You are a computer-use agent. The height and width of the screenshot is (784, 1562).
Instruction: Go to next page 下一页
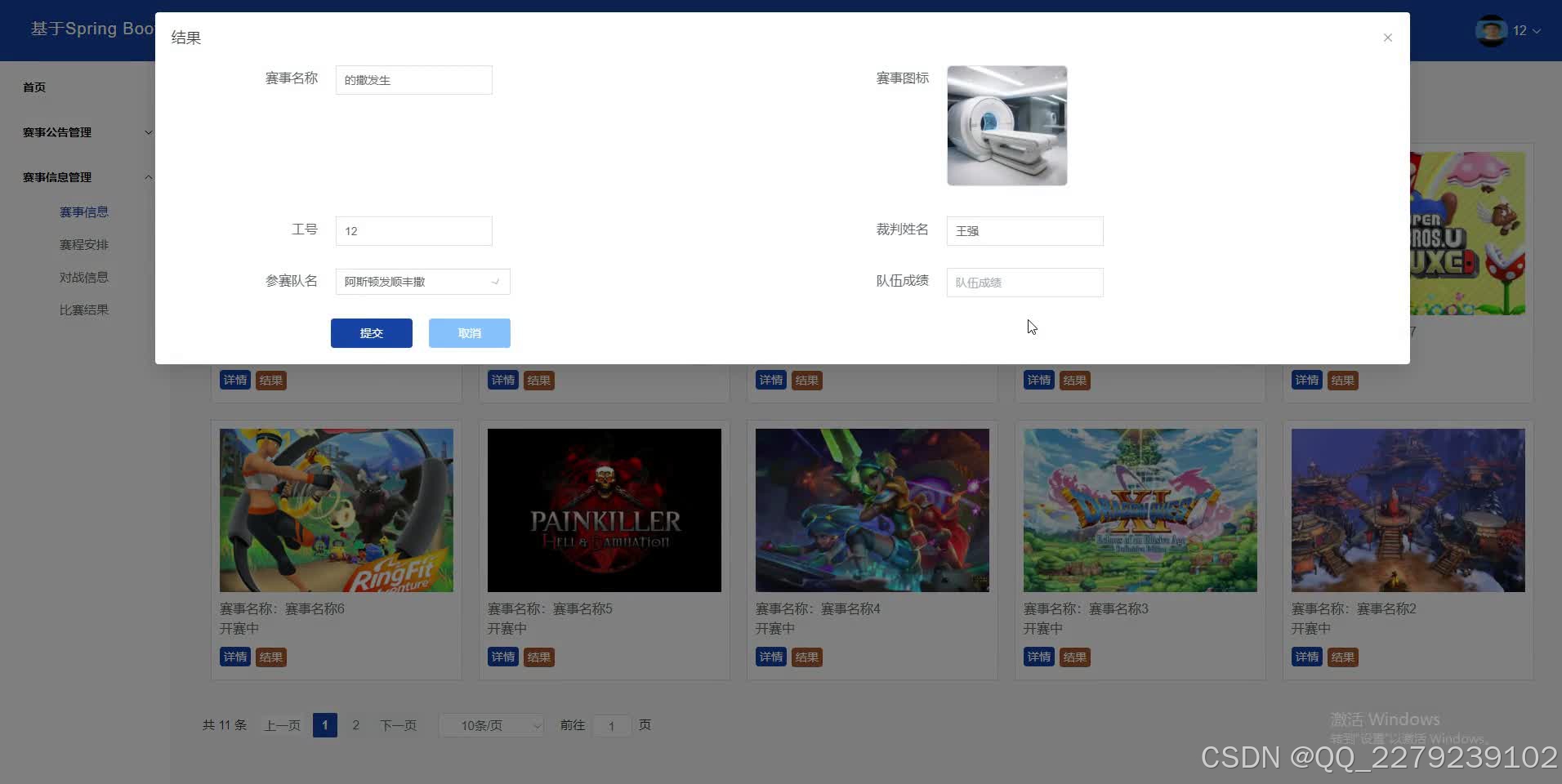(x=398, y=725)
